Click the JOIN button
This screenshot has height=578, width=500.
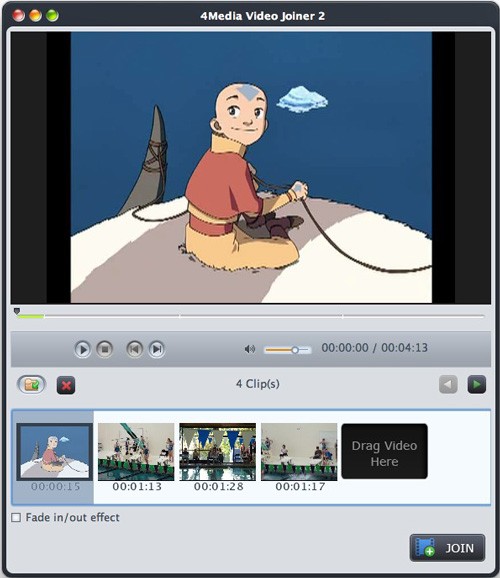447,548
